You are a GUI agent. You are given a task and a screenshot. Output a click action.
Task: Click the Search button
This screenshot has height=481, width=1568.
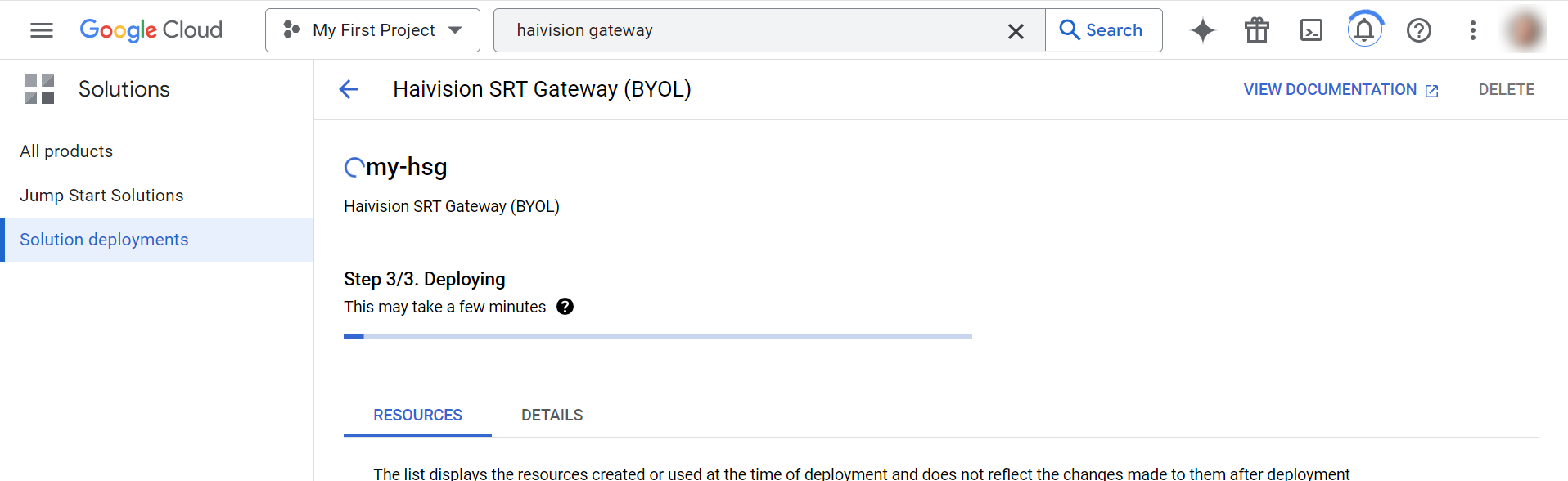coord(1102,30)
